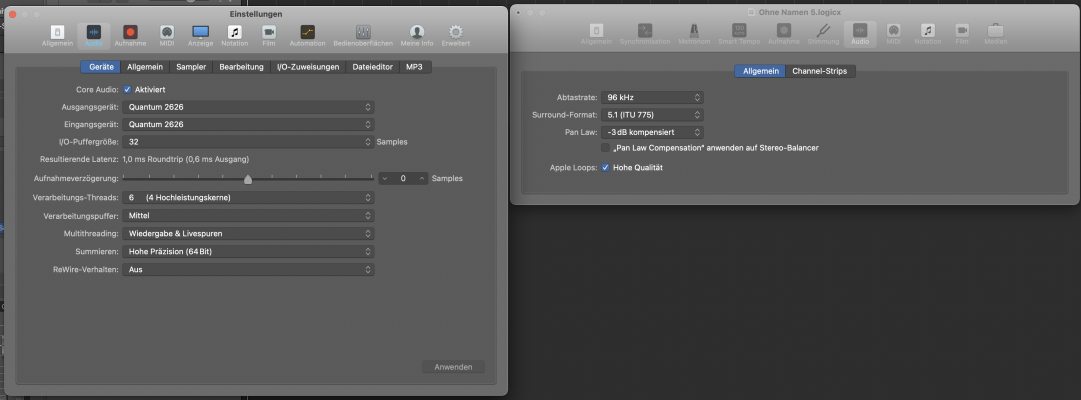Click the Aufnahmeverzögerung slider handle

[x=247, y=179]
